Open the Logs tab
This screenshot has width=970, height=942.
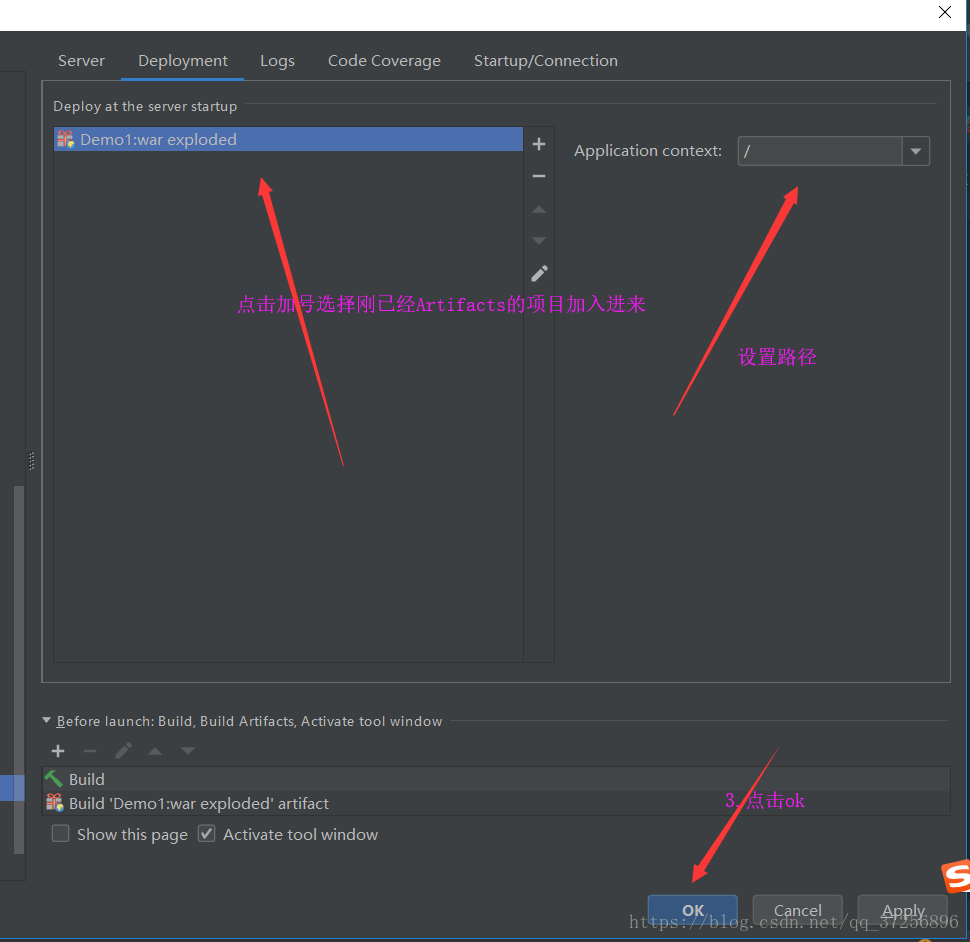tap(277, 61)
